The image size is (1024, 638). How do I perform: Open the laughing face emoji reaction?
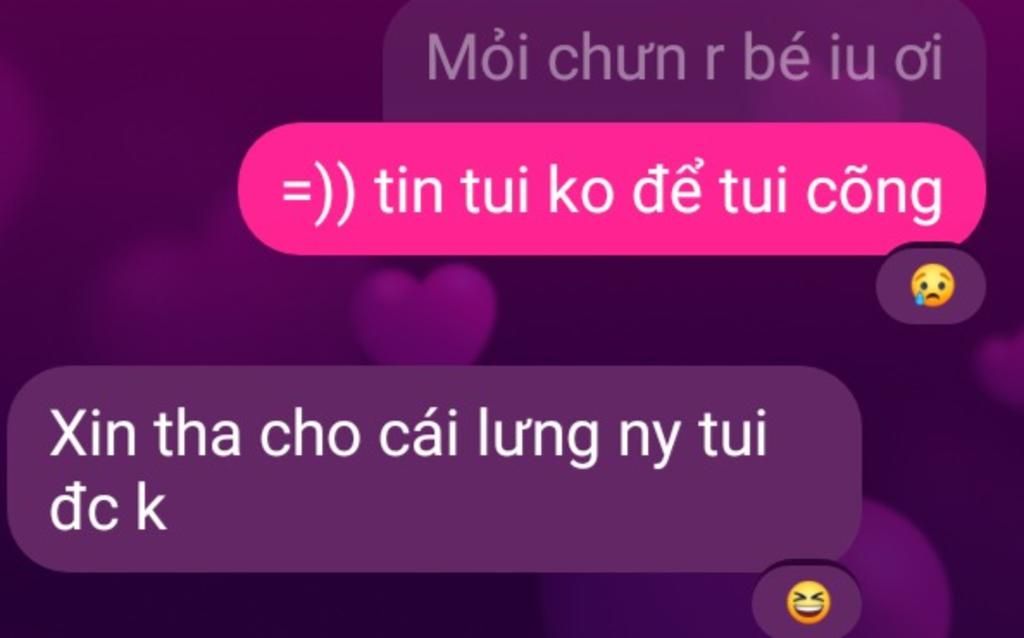(x=808, y=603)
